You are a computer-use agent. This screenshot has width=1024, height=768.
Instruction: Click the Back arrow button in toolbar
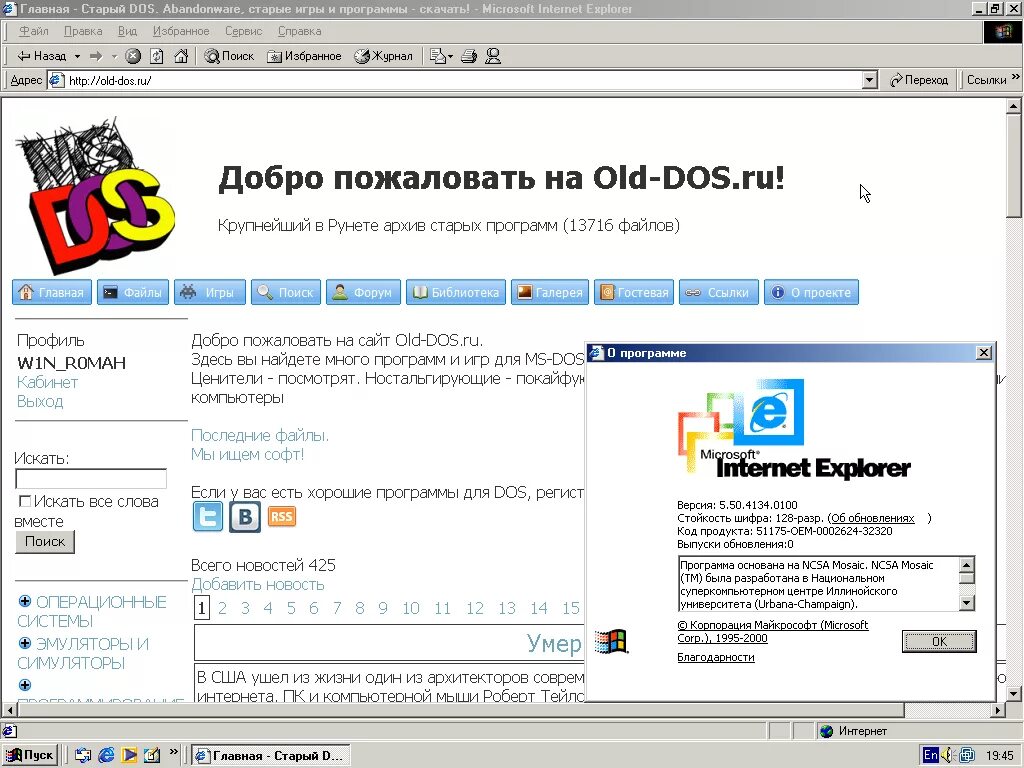(41, 56)
